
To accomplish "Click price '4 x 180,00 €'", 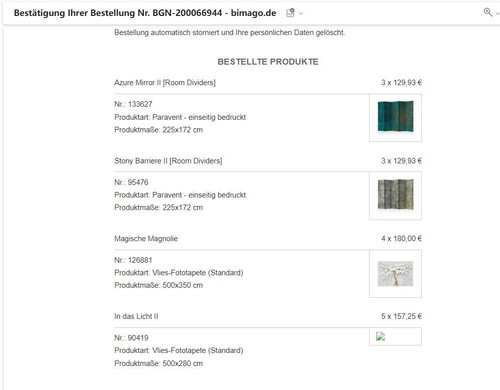I will [401, 239].
